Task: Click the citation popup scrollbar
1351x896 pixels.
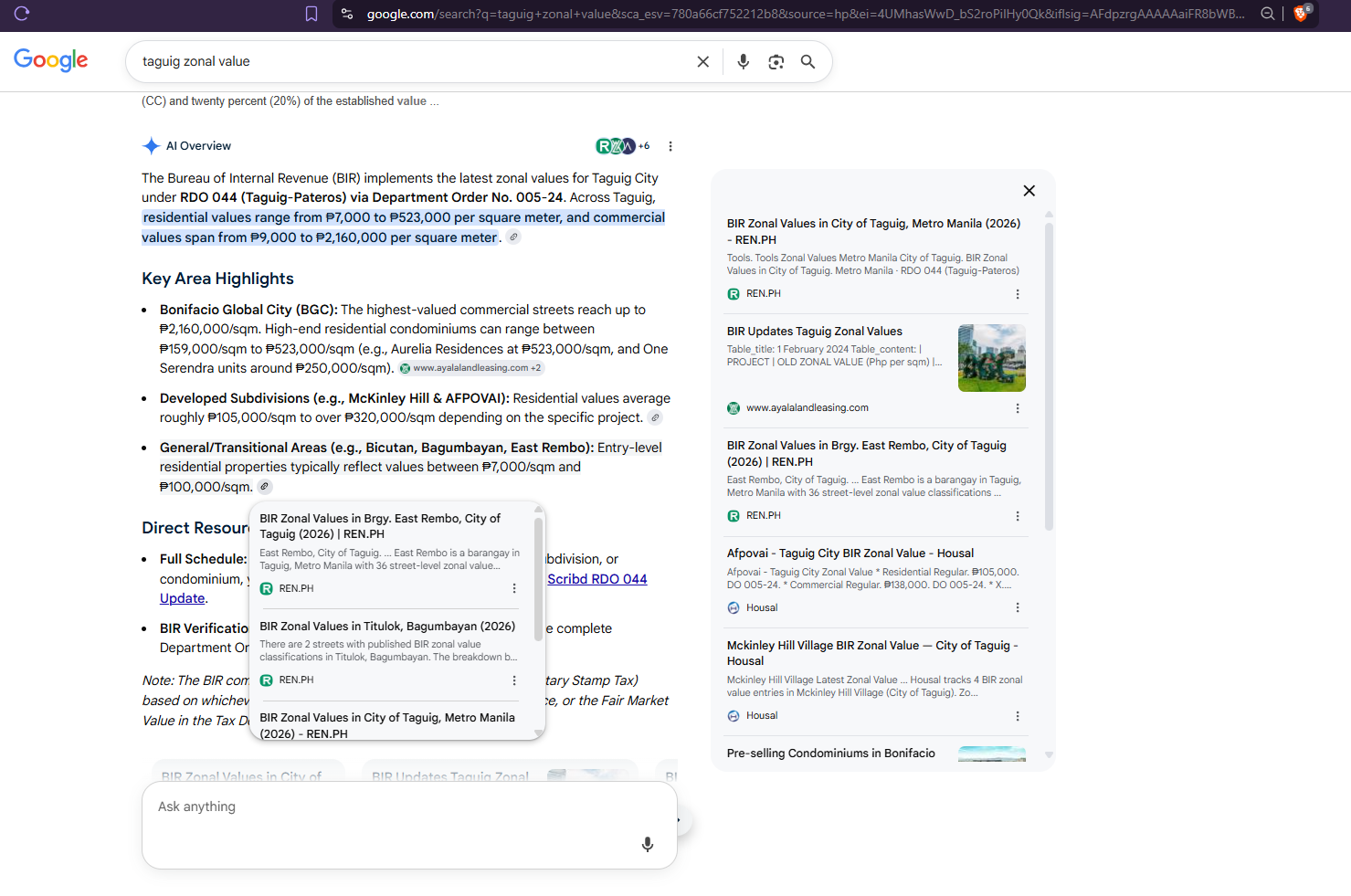Action: coord(539,579)
